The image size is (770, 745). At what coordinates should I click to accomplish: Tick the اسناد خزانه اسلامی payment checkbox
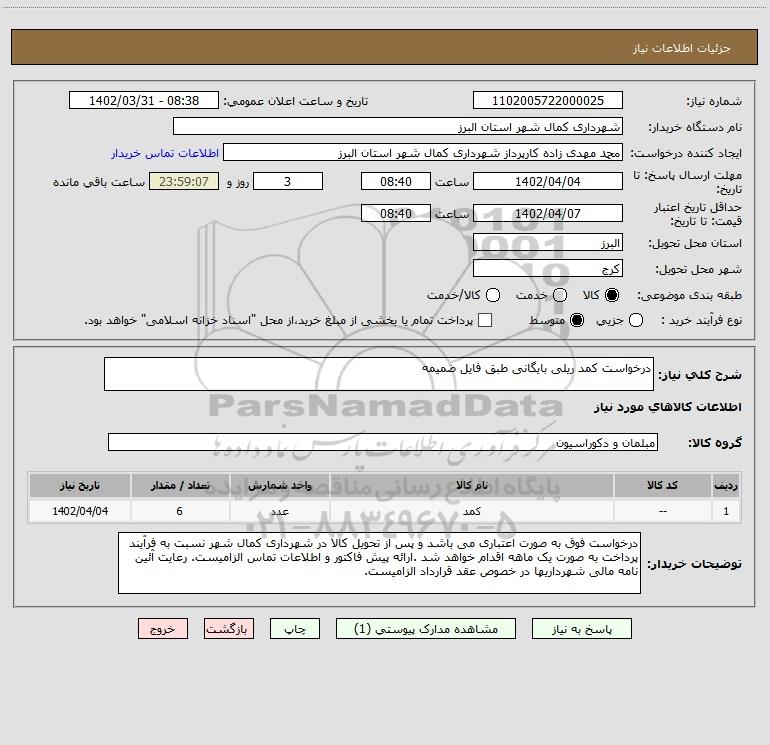coord(485,320)
